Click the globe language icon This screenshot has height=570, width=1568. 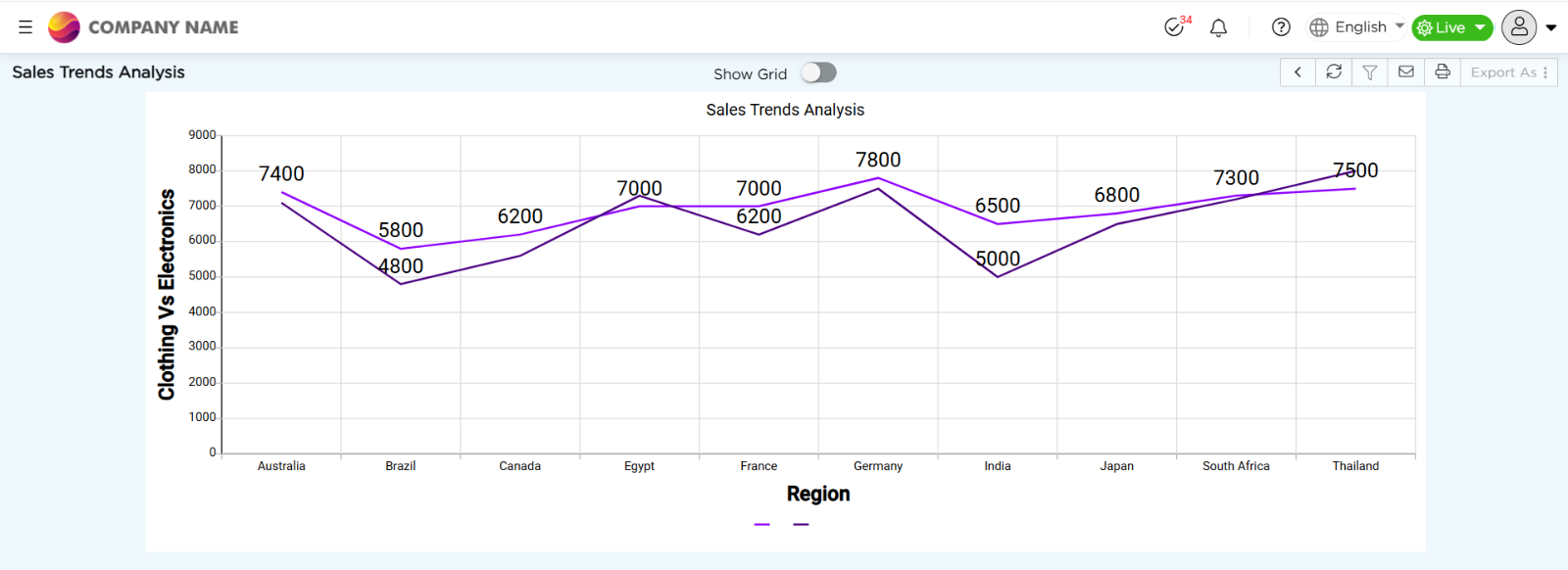1319,27
